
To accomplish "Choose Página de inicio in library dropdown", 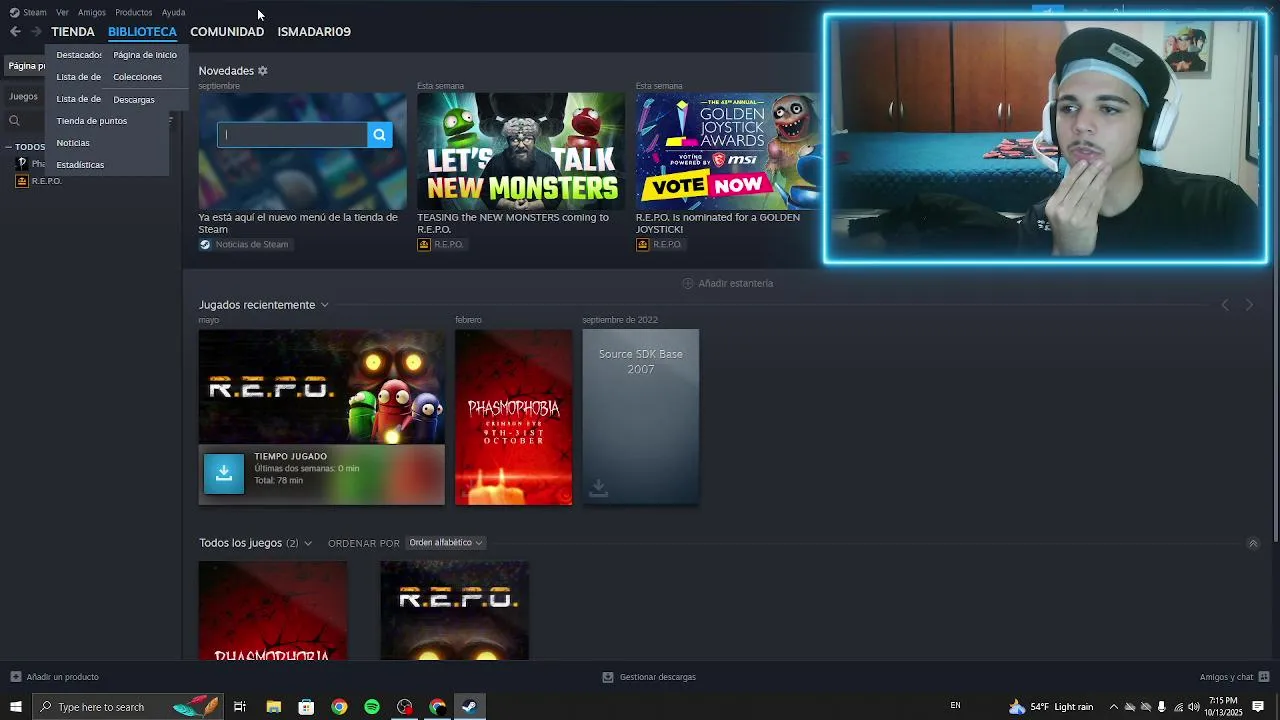I will coord(145,55).
